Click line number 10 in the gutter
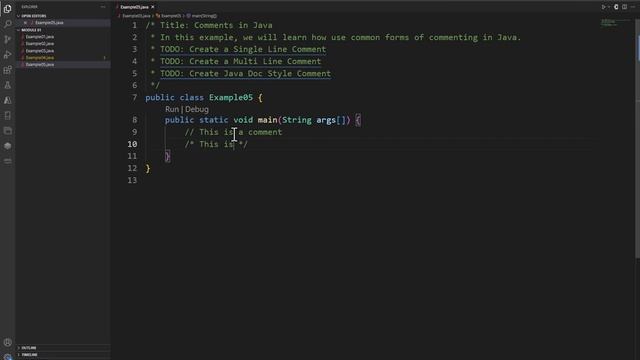The width and height of the screenshot is (640, 360). coord(132,144)
